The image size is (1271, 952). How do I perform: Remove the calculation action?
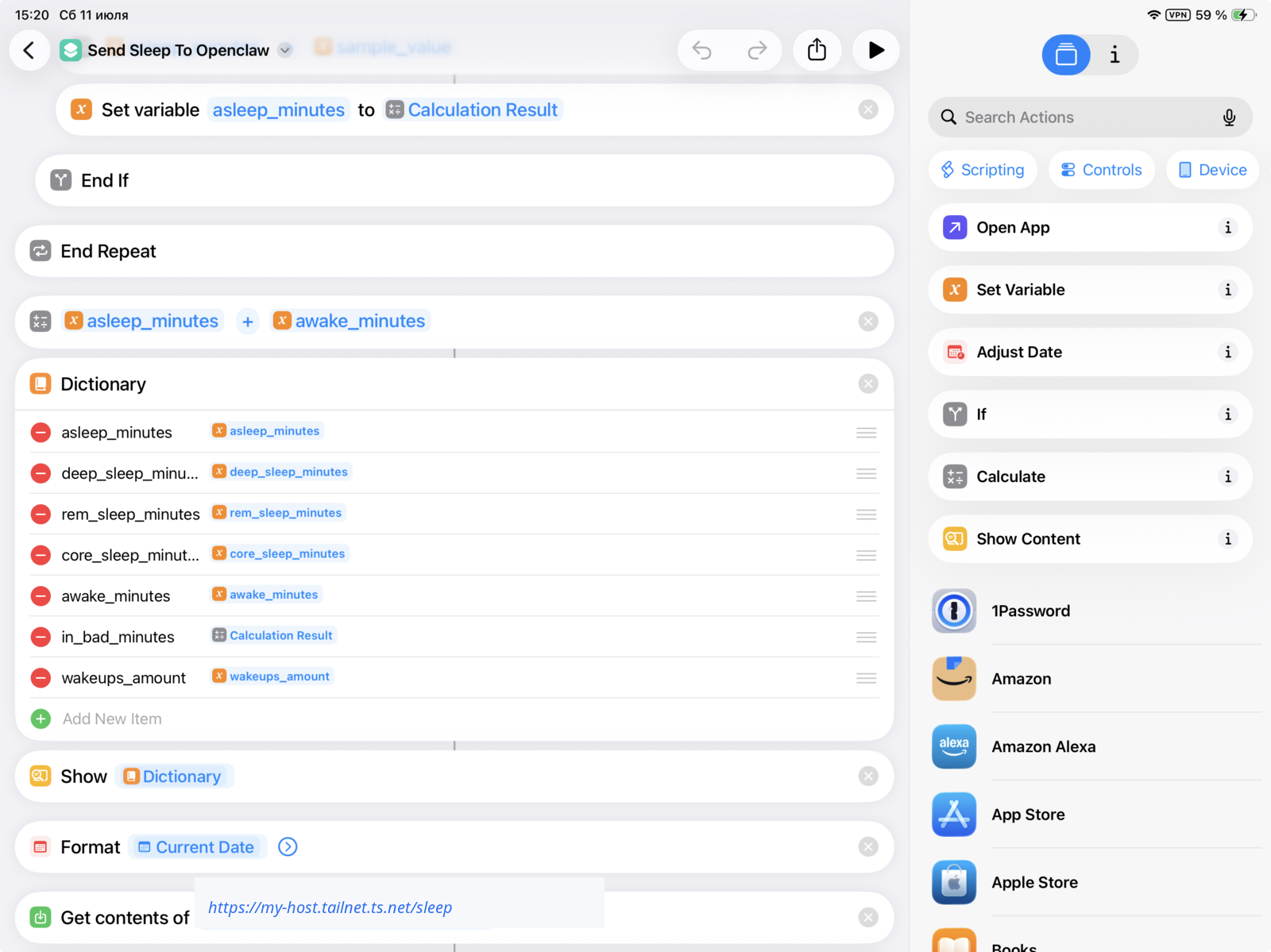pyautogui.click(x=868, y=322)
